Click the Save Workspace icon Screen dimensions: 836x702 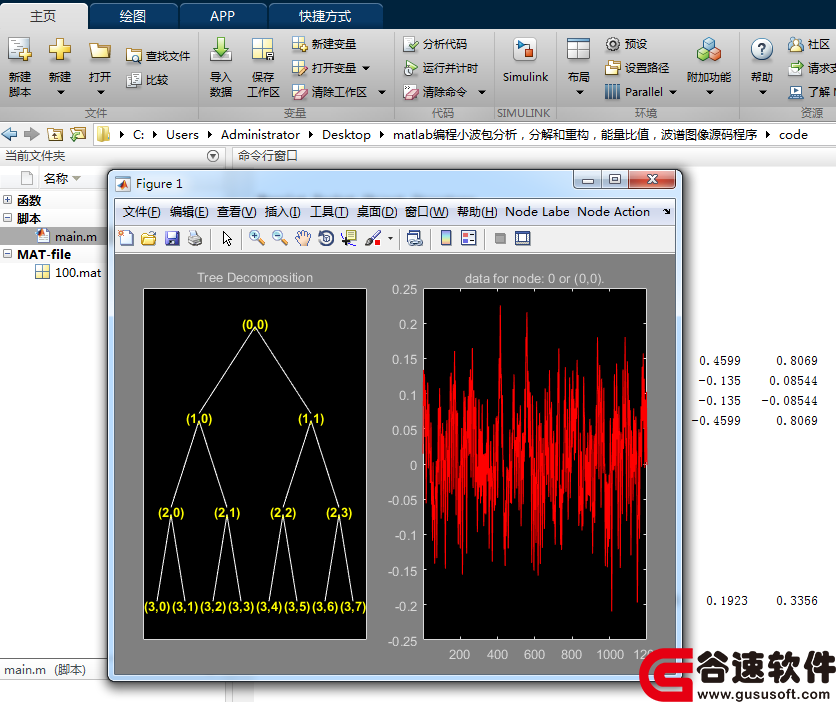point(263,50)
